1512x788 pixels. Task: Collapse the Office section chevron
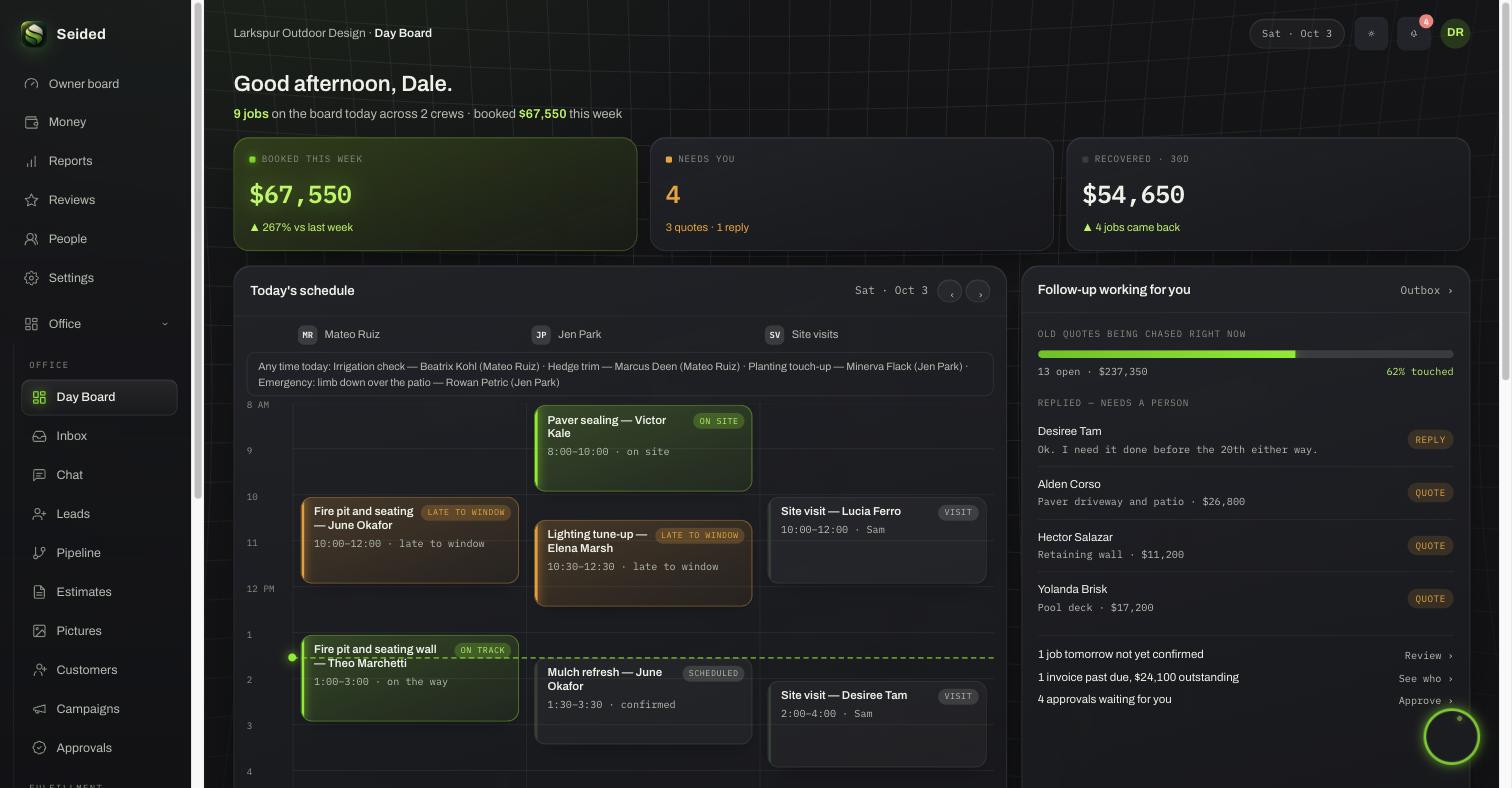point(165,324)
